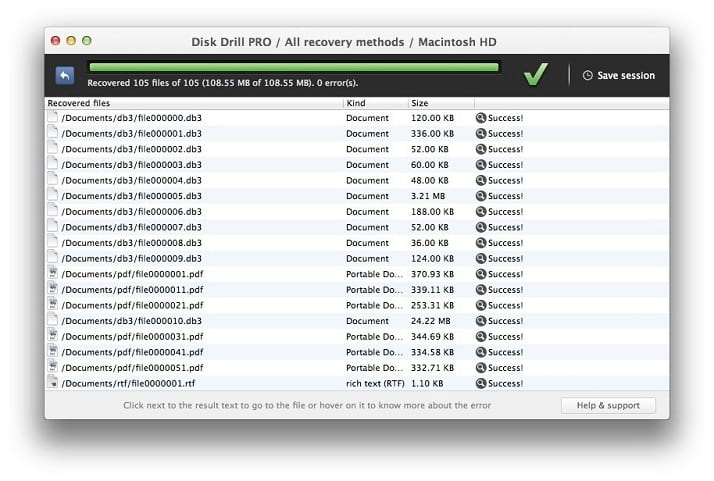The height and width of the screenshot is (481, 714).
Task: Select /Documents/db3/file000008.db3 path
Action: pyautogui.click(x=132, y=243)
